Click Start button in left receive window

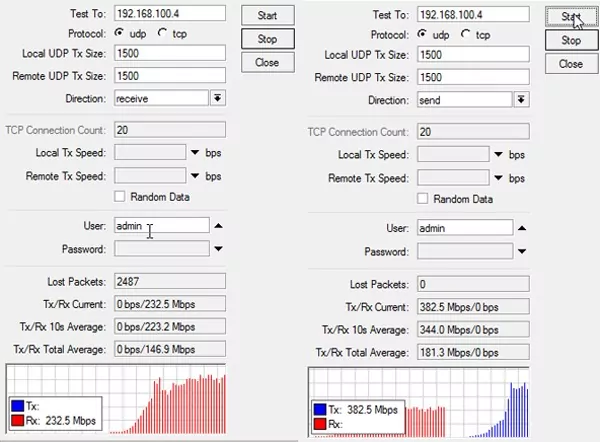[x=268, y=15]
